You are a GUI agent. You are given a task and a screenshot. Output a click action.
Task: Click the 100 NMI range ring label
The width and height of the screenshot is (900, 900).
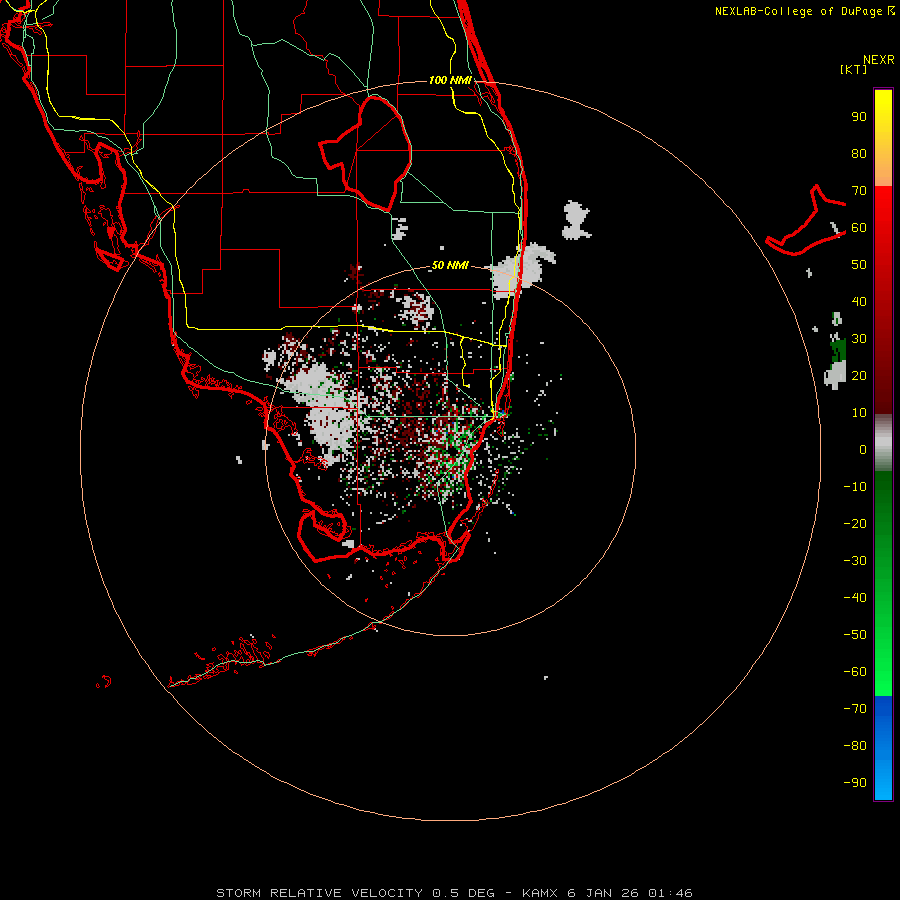pos(450,80)
